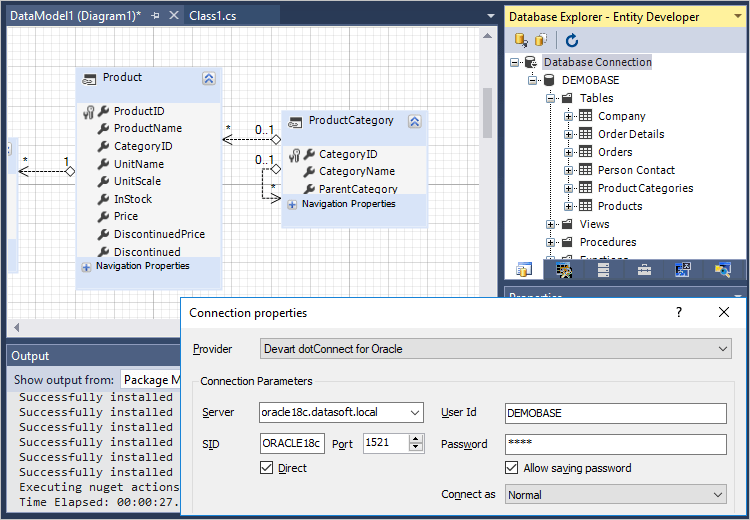Screen dimensions: 750x520
Task: Select the Product entity class icon
Action: 89,79
